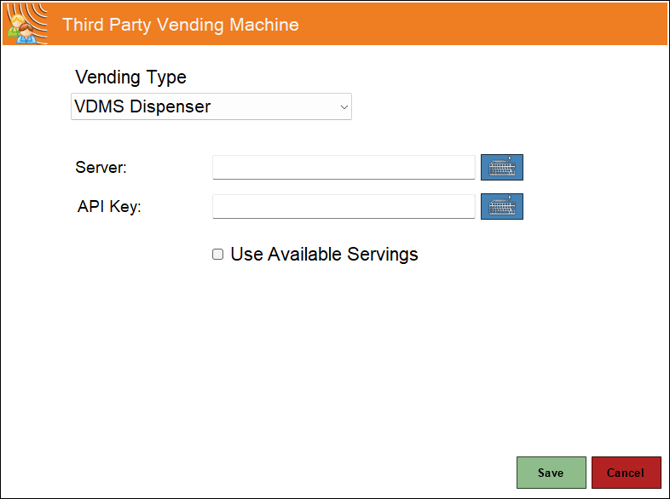670x499 pixels.
Task: Click into the Server input field
Action: tap(344, 167)
